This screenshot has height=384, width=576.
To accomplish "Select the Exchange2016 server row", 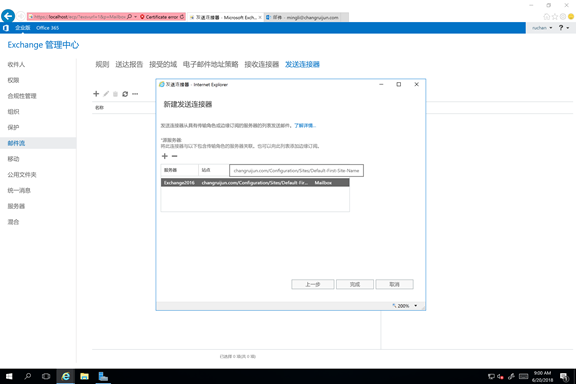I will [x=255, y=183].
